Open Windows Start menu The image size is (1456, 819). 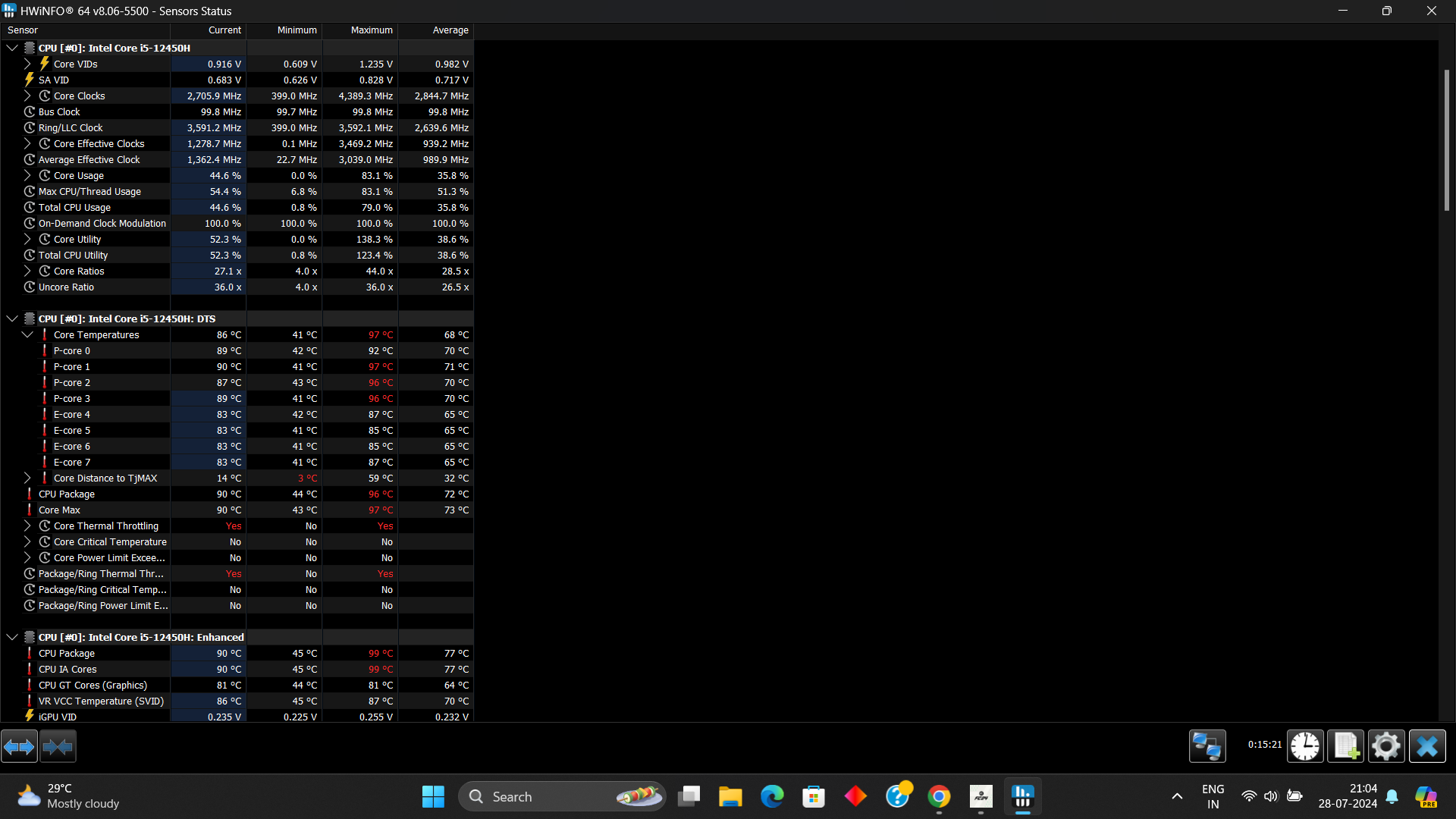click(433, 797)
